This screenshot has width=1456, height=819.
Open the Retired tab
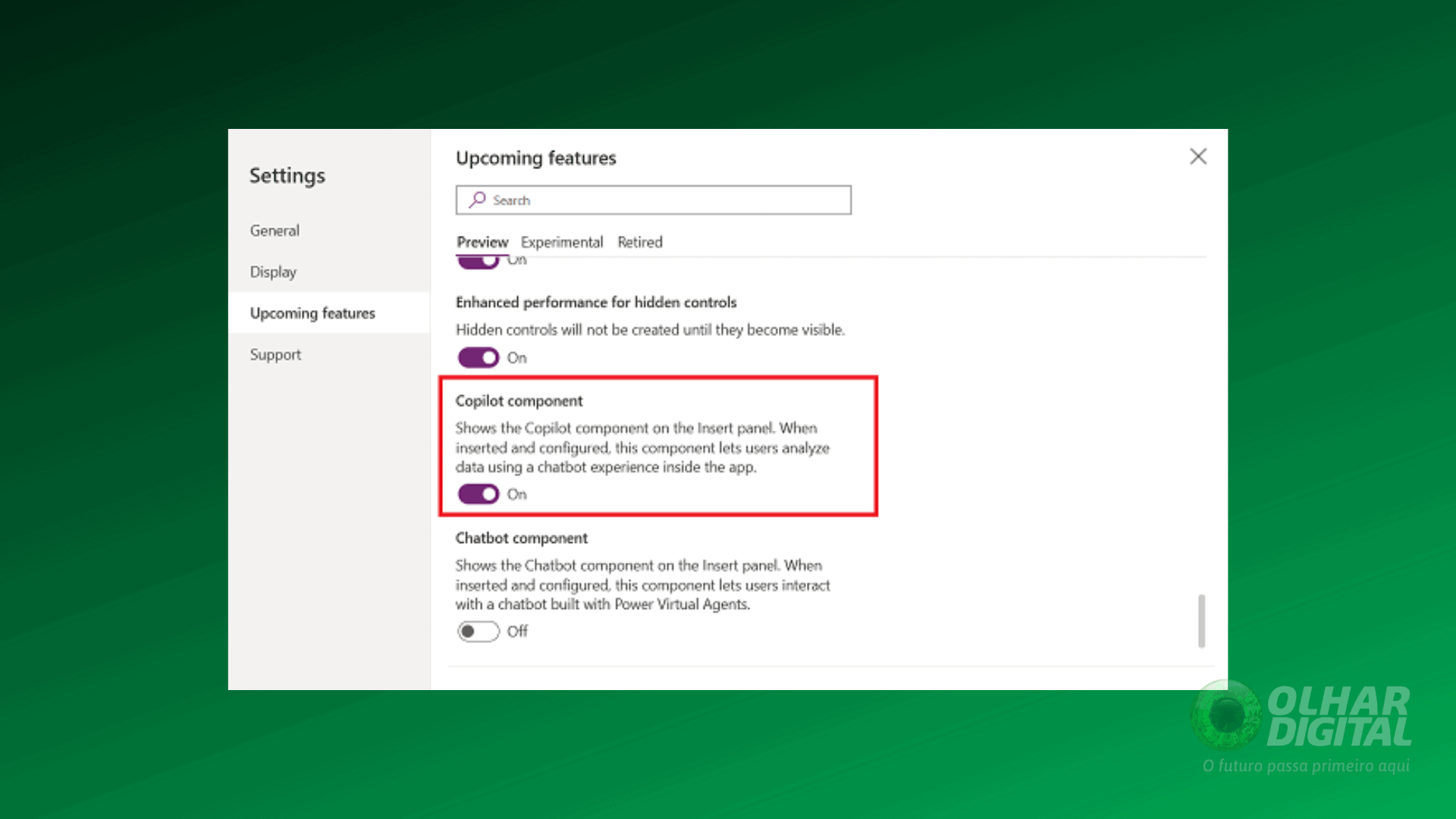click(639, 242)
